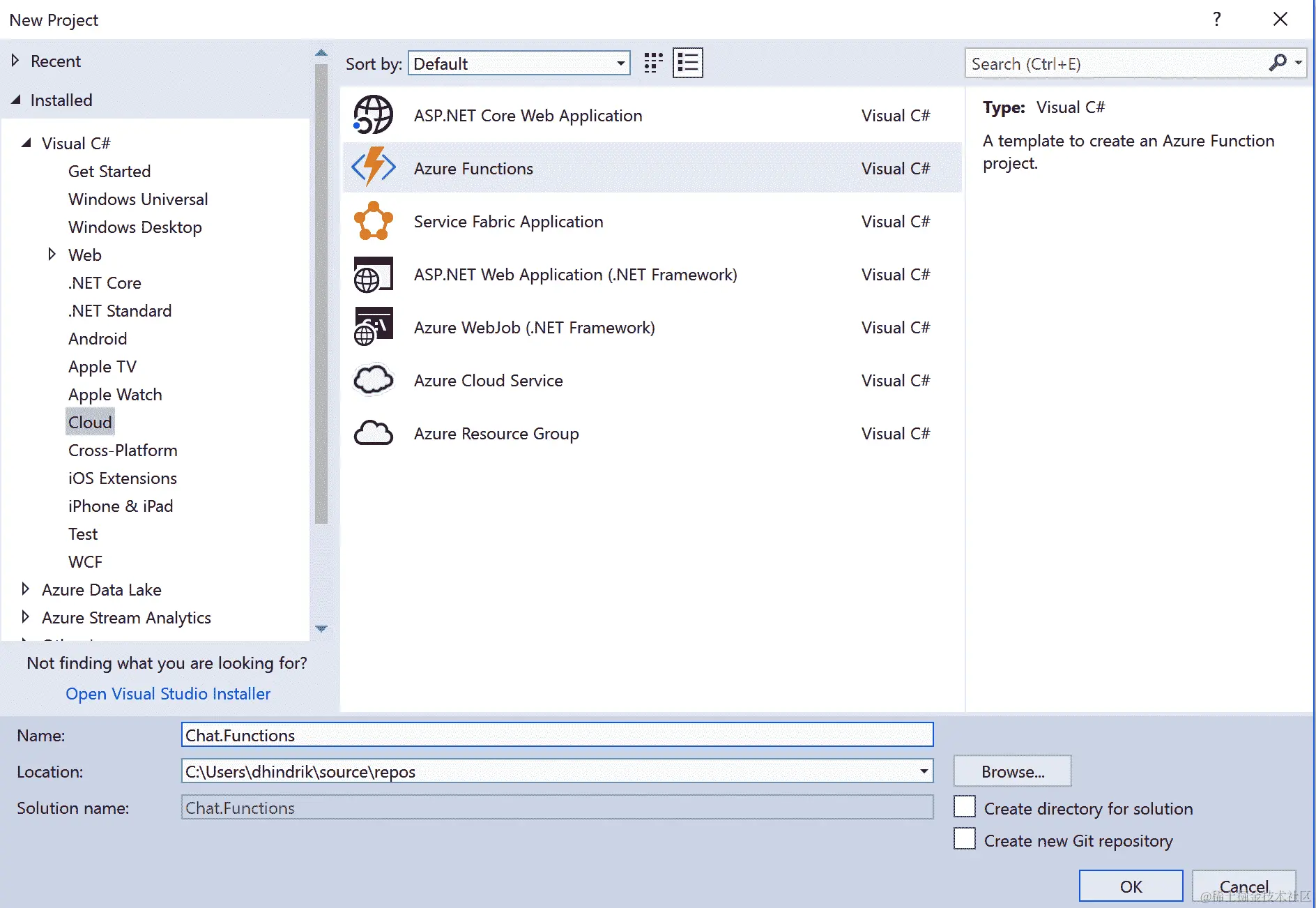Open the Location path dropdown arrow

pyautogui.click(x=924, y=771)
